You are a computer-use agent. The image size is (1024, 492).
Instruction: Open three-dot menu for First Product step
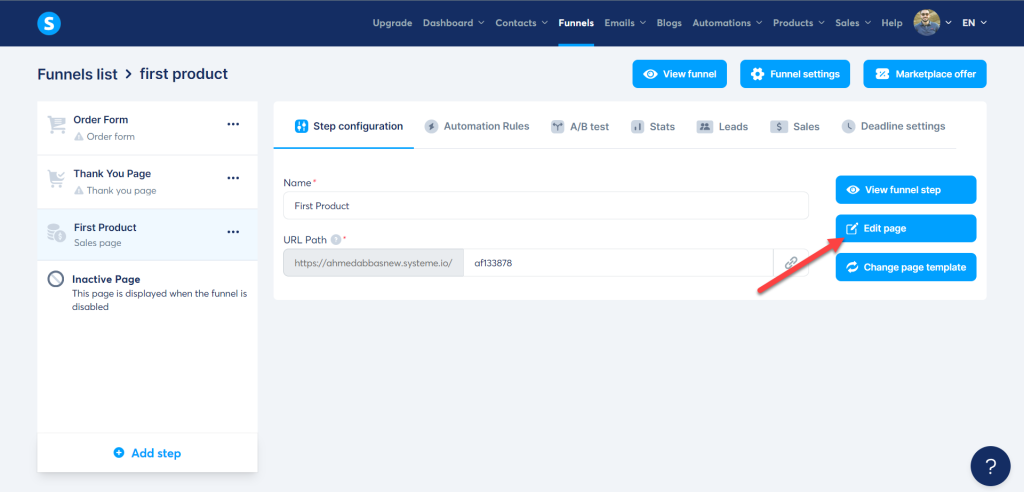tap(233, 232)
